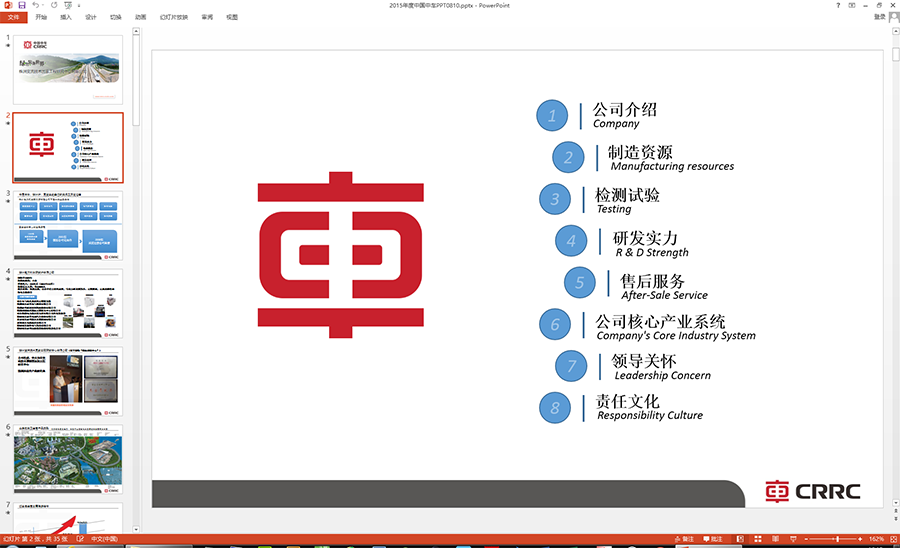The width and height of the screenshot is (900, 548).
Task: Start slideshow from beginning via quick access icon
Action: tap(68, 5)
